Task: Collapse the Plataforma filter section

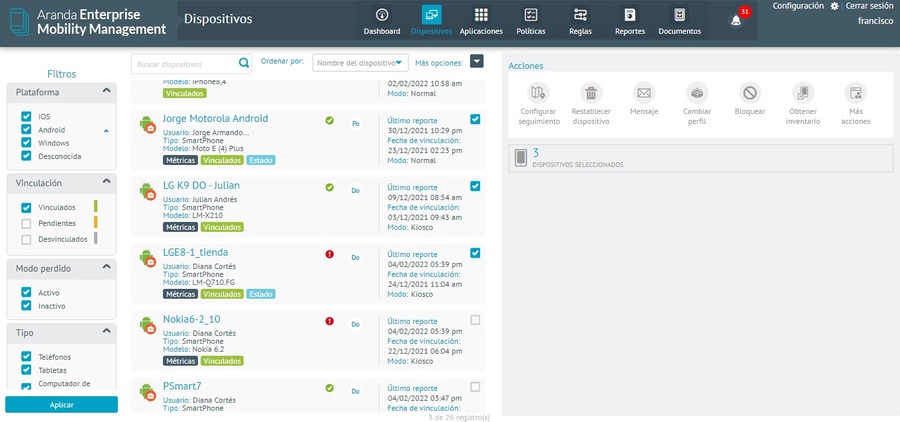Action: point(106,91)
